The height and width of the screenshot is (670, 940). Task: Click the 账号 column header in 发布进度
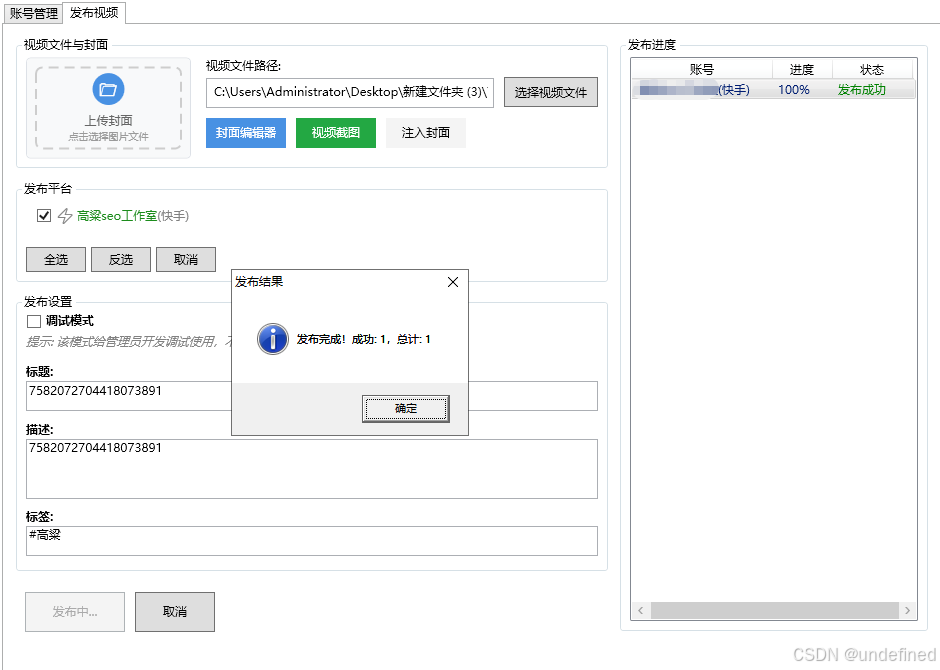pyautogui.click(x=703, y=70)
